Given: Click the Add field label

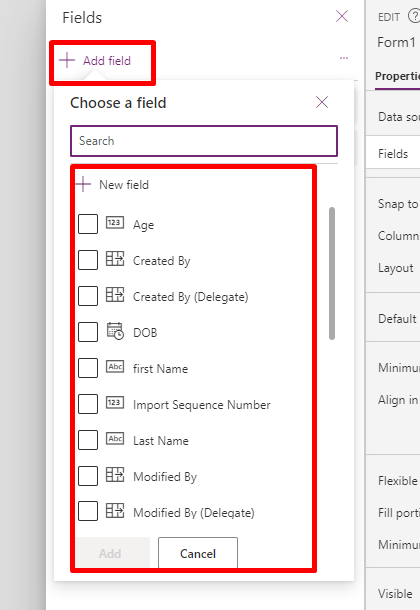Looking at the screenshot, I should pyautogui.click(x=107, y=61).
